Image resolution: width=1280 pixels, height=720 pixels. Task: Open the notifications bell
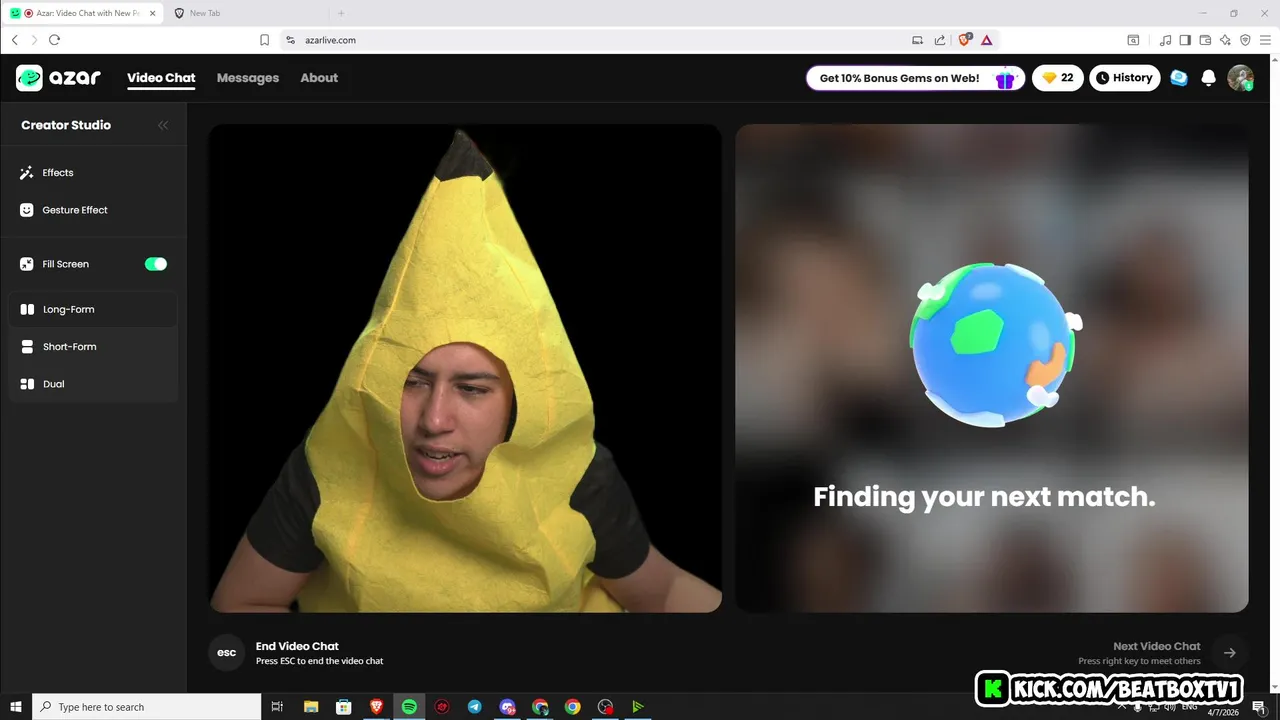coord(1208,78)
